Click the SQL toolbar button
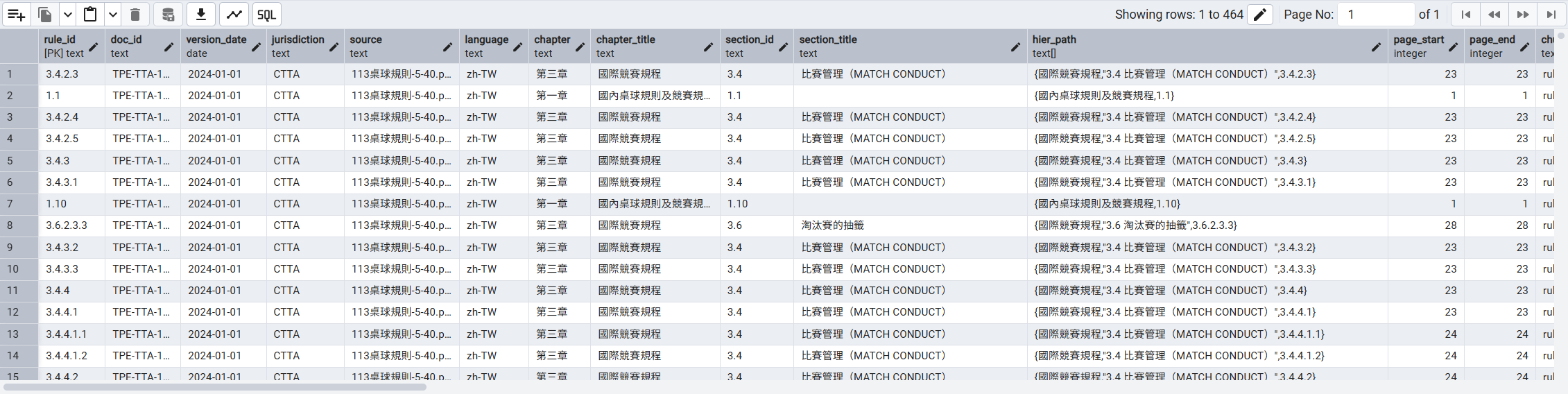Screen dimensions: 1568x394 [266, 15]
